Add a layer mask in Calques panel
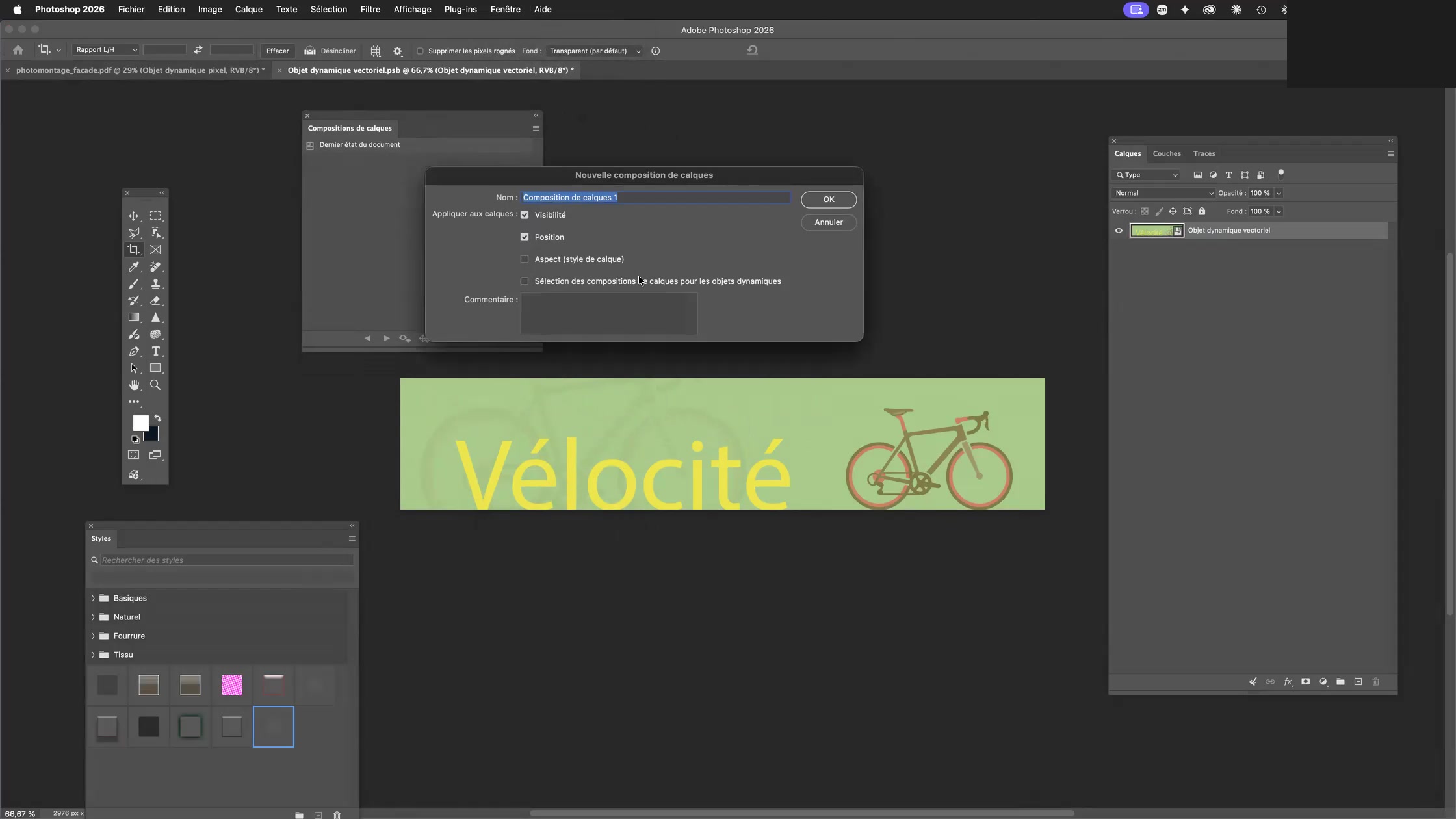This screenshot has height=819, width=1456. pyautogui.click(x=1305, y=682)
